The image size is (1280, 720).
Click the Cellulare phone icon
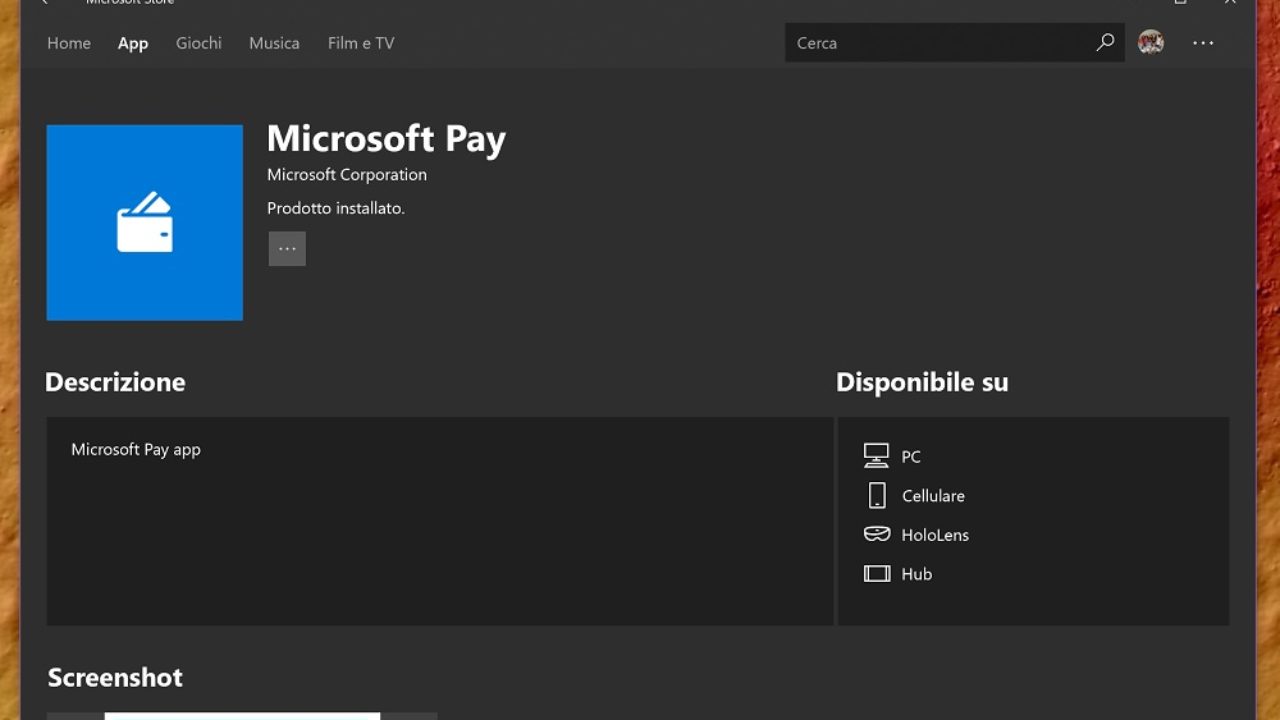click(x=876, y=494)
